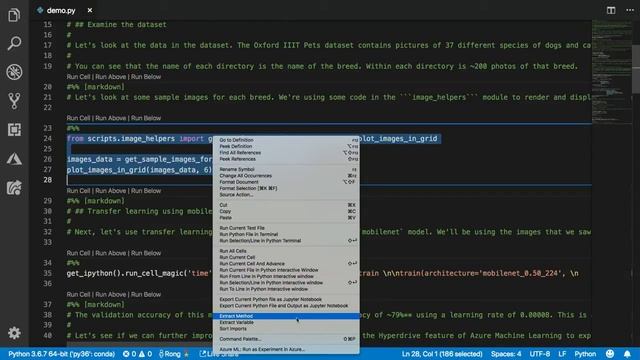Image resolution: width=640 pixels, height=360 pixels.
Task: Choose Run Selection/Line in Python Terminal
Action: 286,240
